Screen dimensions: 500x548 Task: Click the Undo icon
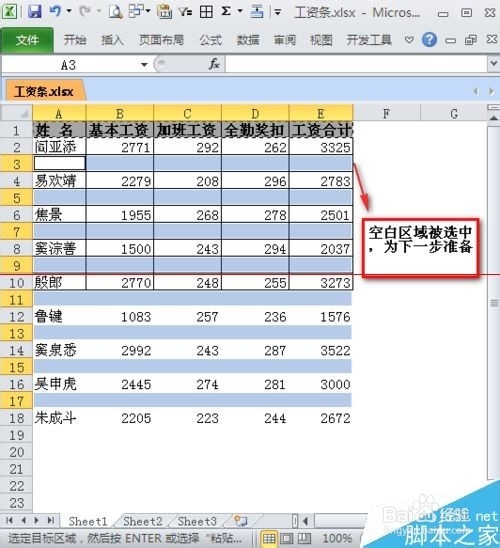coord(55,12)
